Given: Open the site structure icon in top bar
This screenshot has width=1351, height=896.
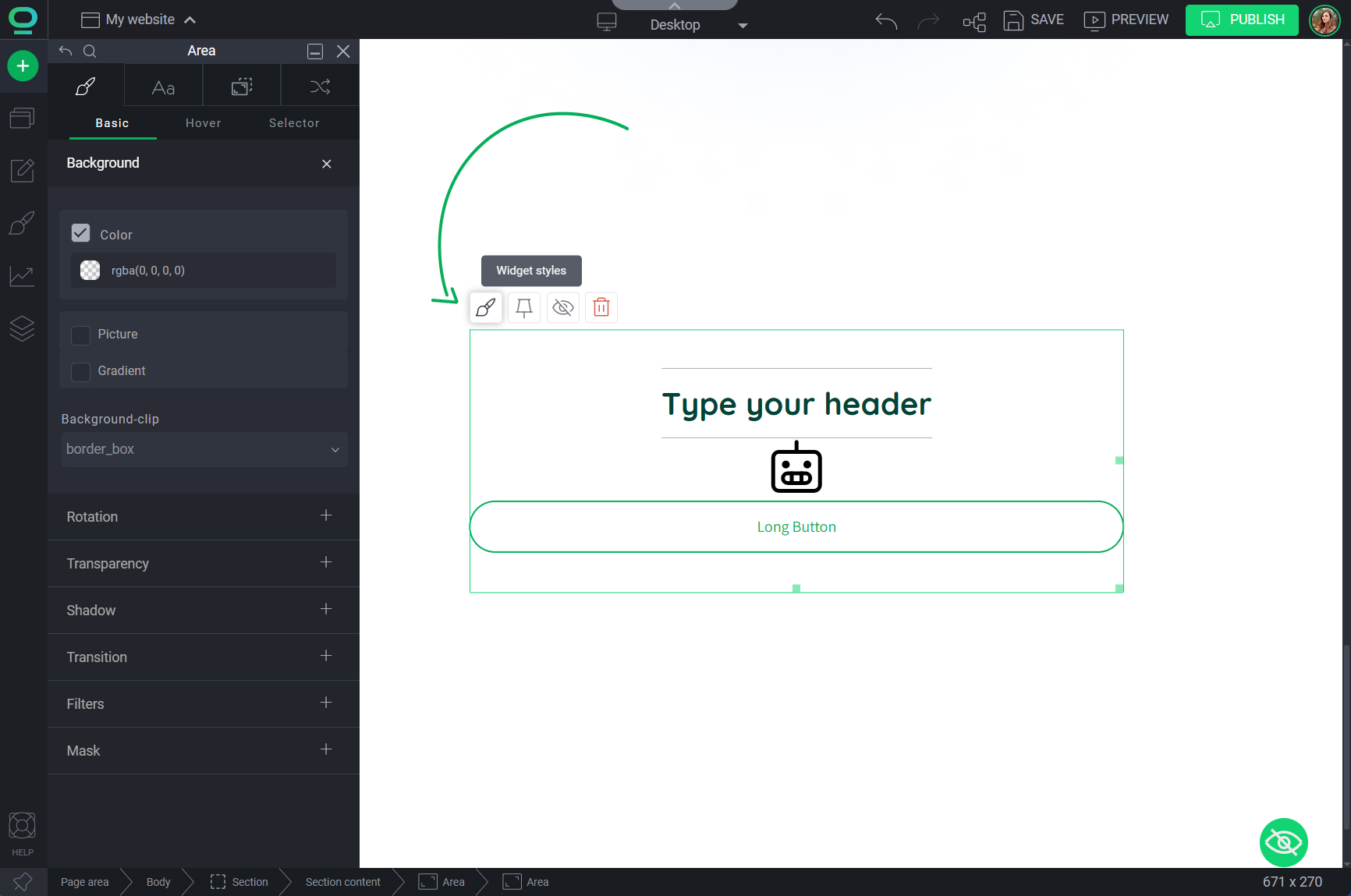Looking at the screenshot, I should [x=974, y=21].
